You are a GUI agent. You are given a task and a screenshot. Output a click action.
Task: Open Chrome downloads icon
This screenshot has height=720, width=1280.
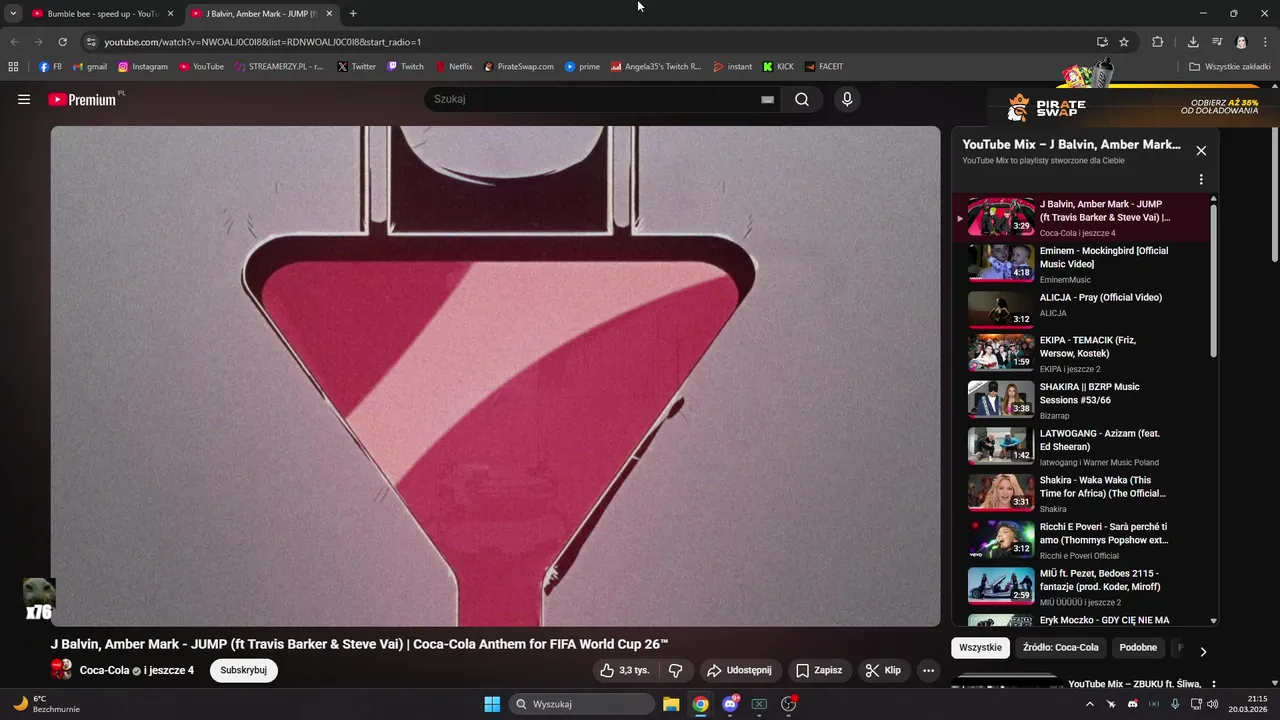[x=1193, y=42]
